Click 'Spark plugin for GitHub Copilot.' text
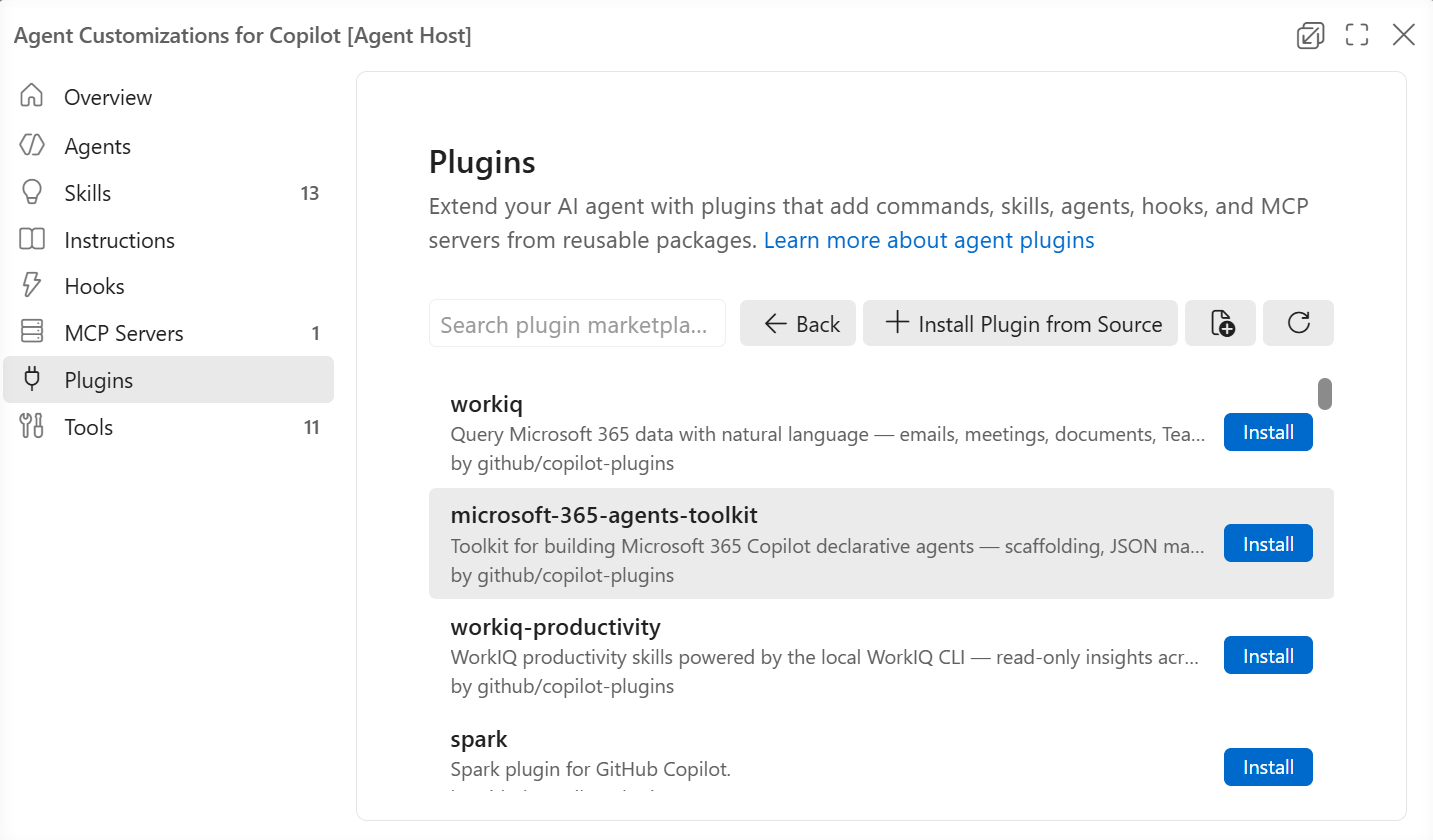Image resolution: width=1433 pixels, height=840 pixels. (591, 769)
